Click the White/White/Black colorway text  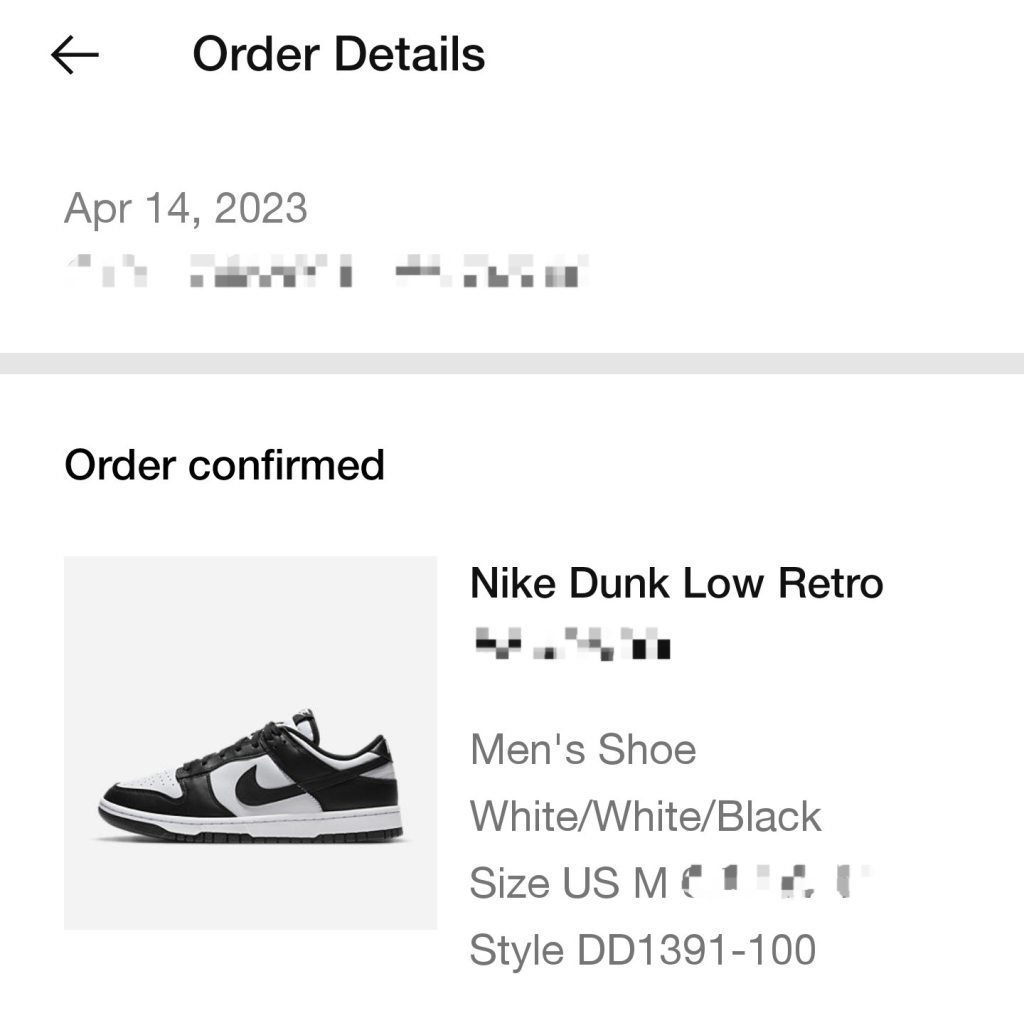coord(645,816)
